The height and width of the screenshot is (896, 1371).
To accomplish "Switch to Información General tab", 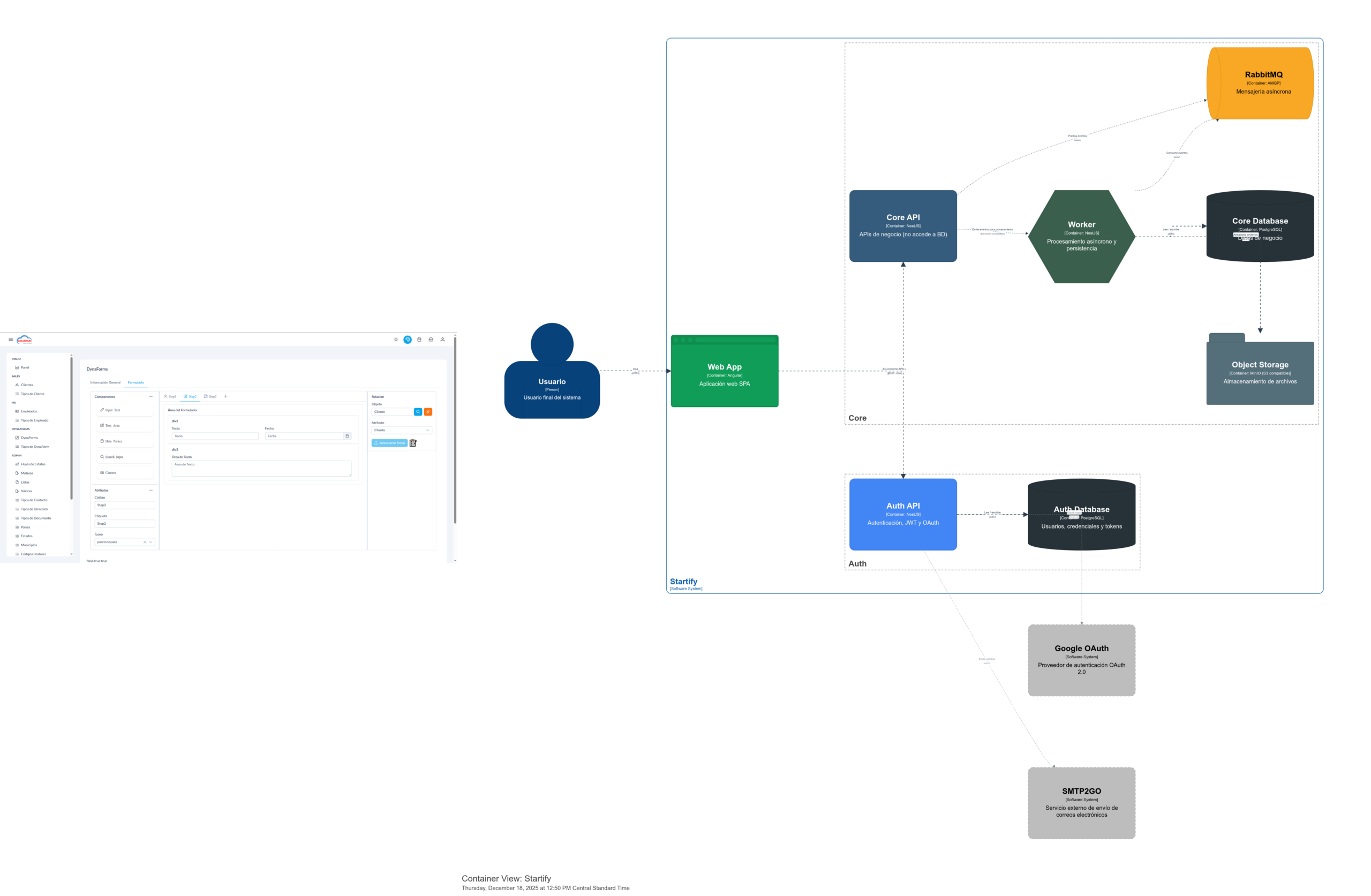I will 106,382.
